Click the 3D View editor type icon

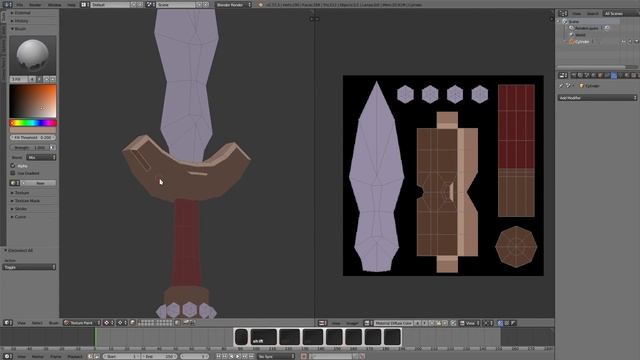click(8, 322)
